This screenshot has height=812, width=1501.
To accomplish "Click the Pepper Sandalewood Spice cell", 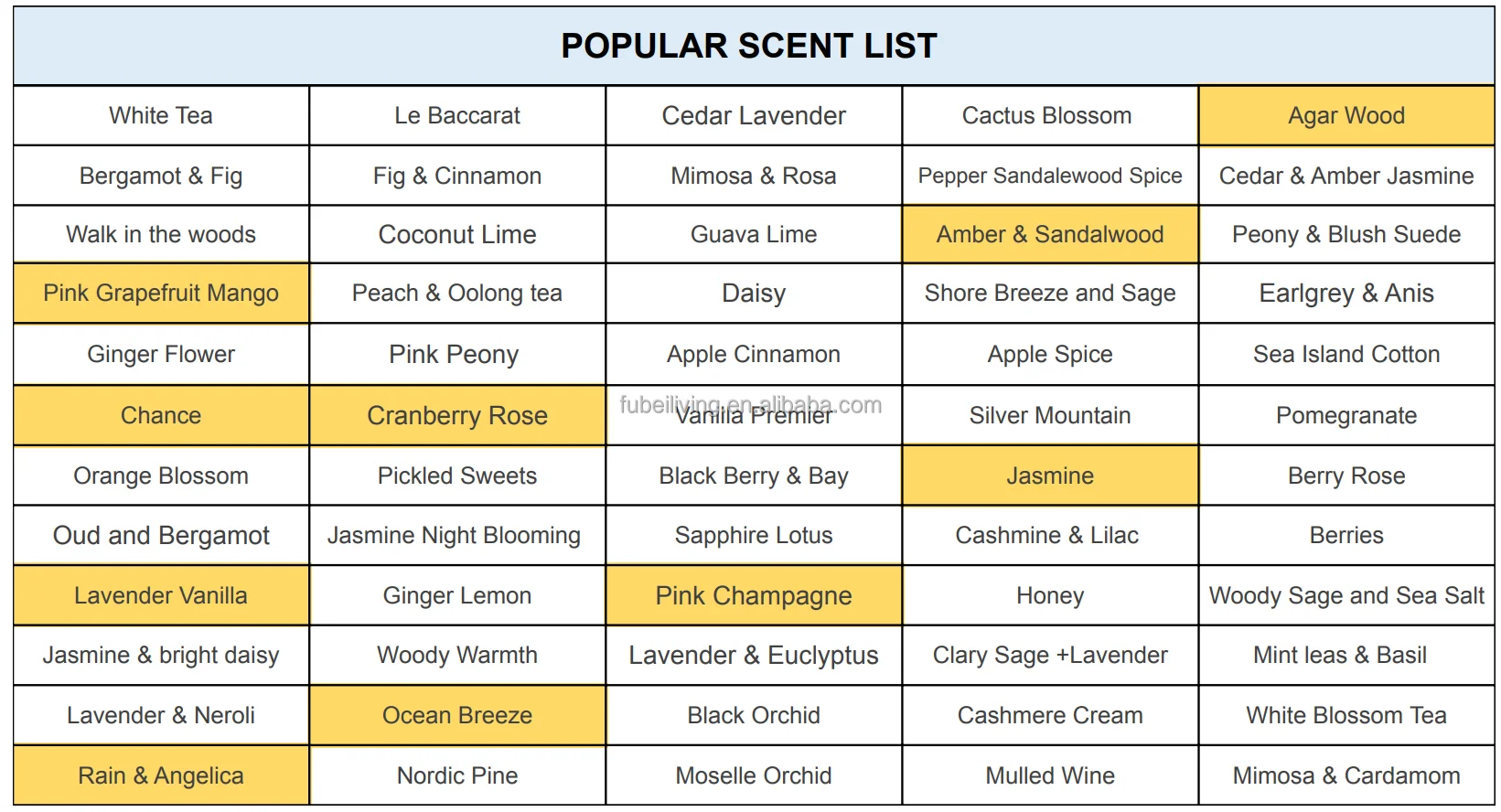I will coord(1049,176).
